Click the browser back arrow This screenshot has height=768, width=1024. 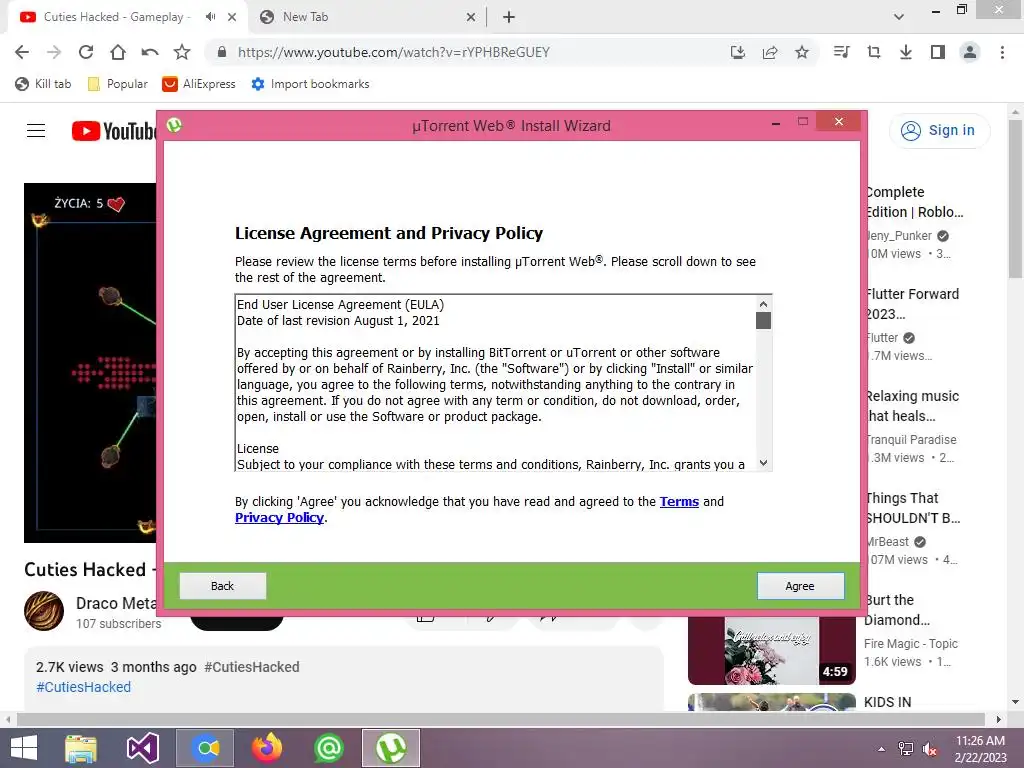pos(22,52)
